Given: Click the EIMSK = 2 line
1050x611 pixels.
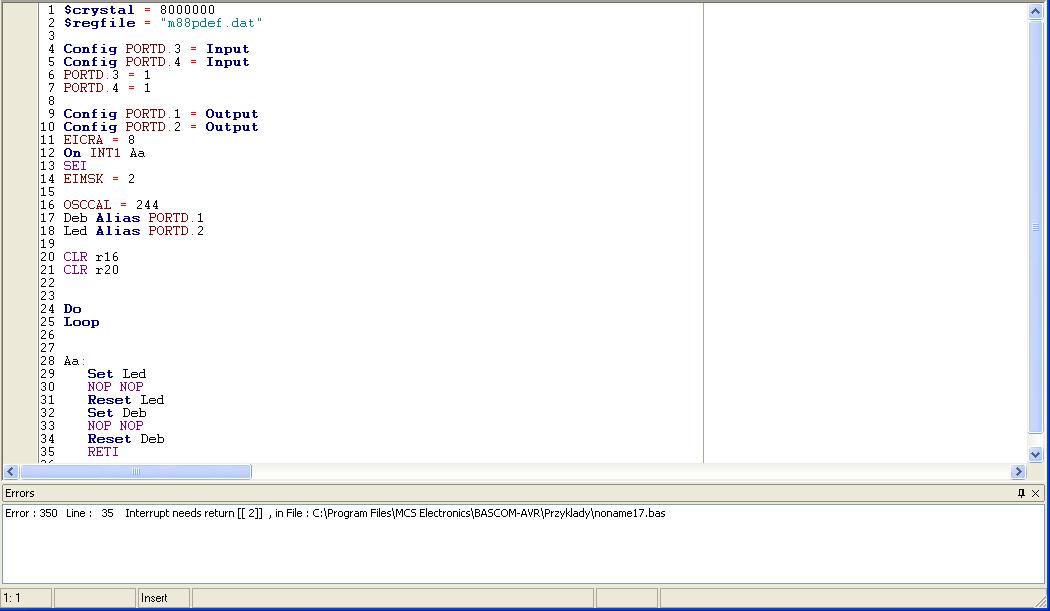Looking at the screenshot, I should [x=99, y=179].
